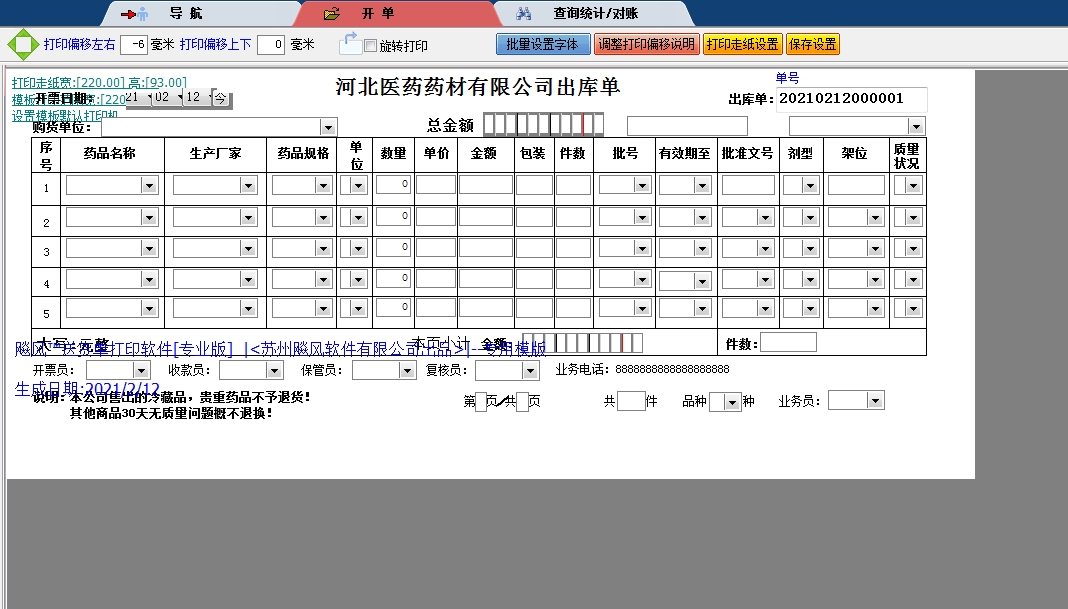Click inside the 件数 input field
Viewport: 1068px width, 609px height.
789,342
